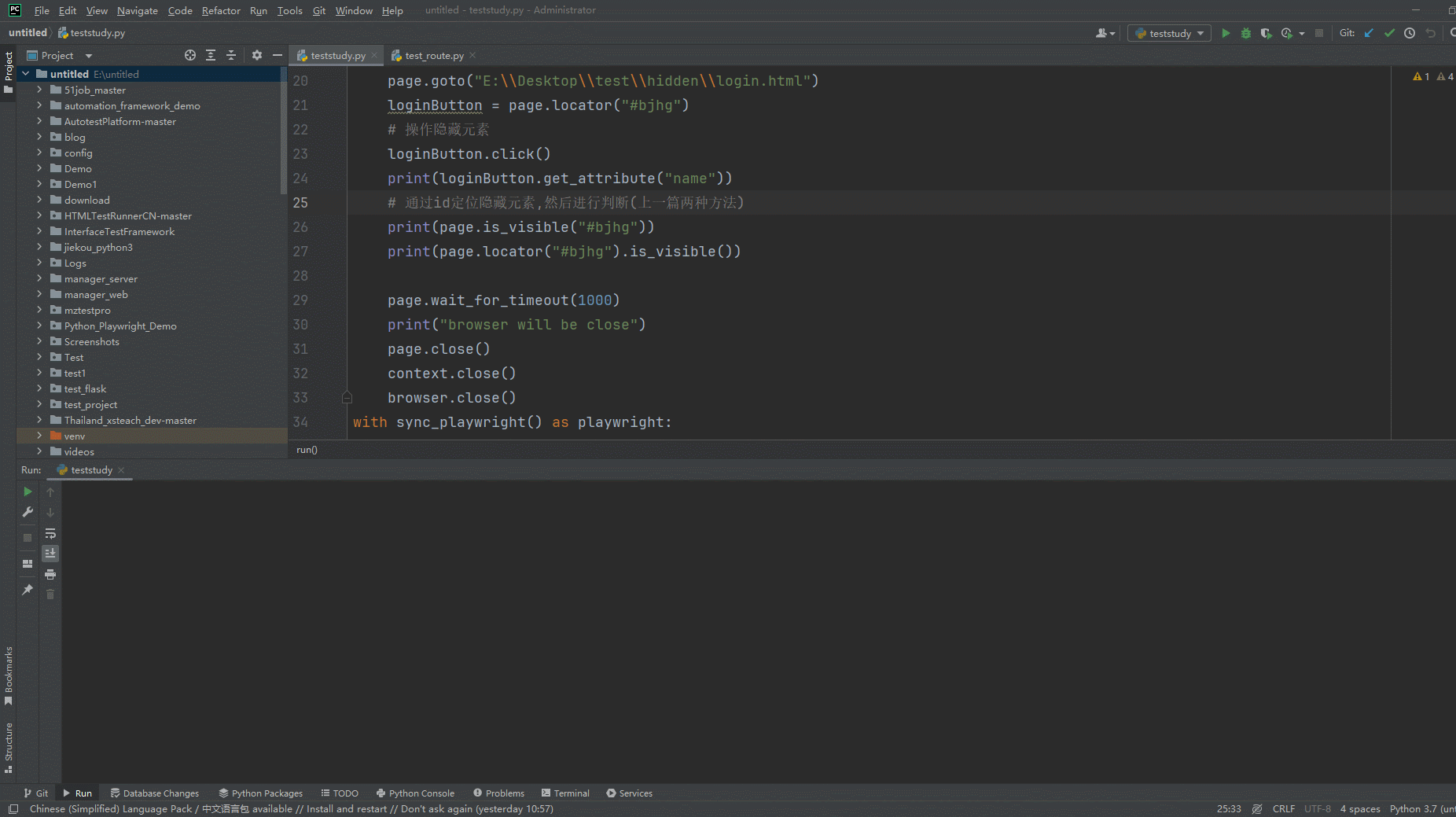
Task: Click the select opened file target icon
Action: (x=189, y=55)
